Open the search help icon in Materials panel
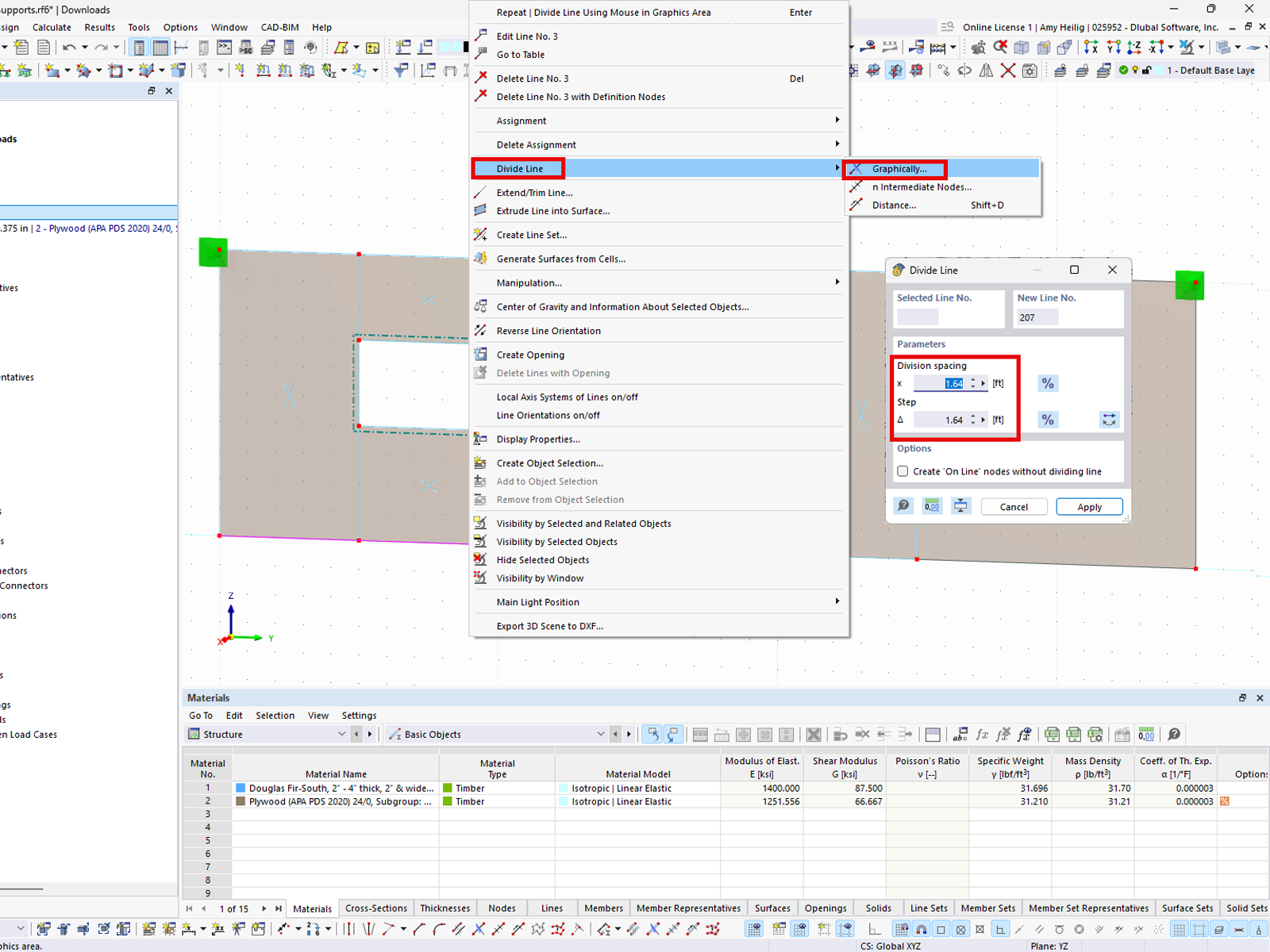 click(1173, 734)
